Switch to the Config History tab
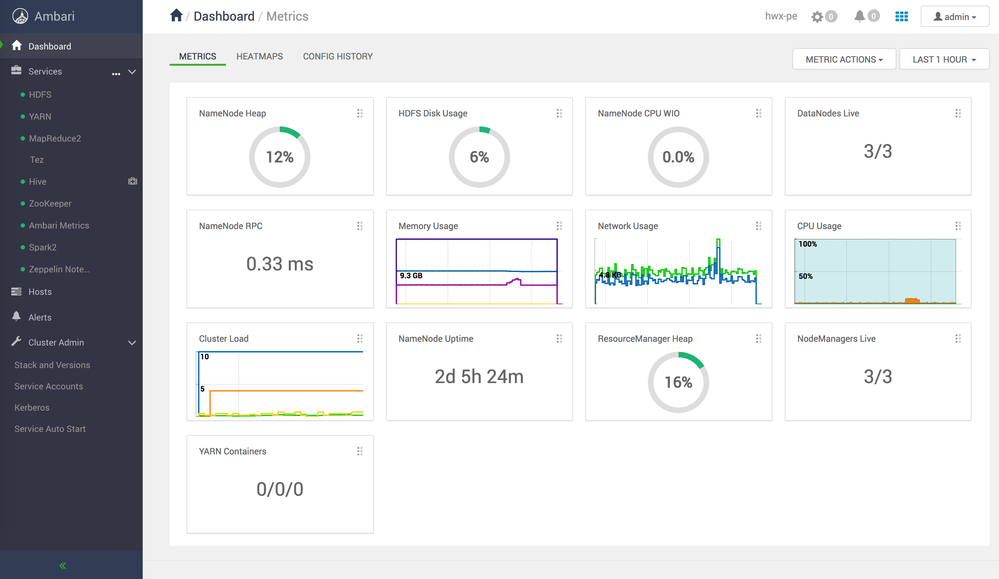Screen dimensions: 999x579 tap(338, 56)
